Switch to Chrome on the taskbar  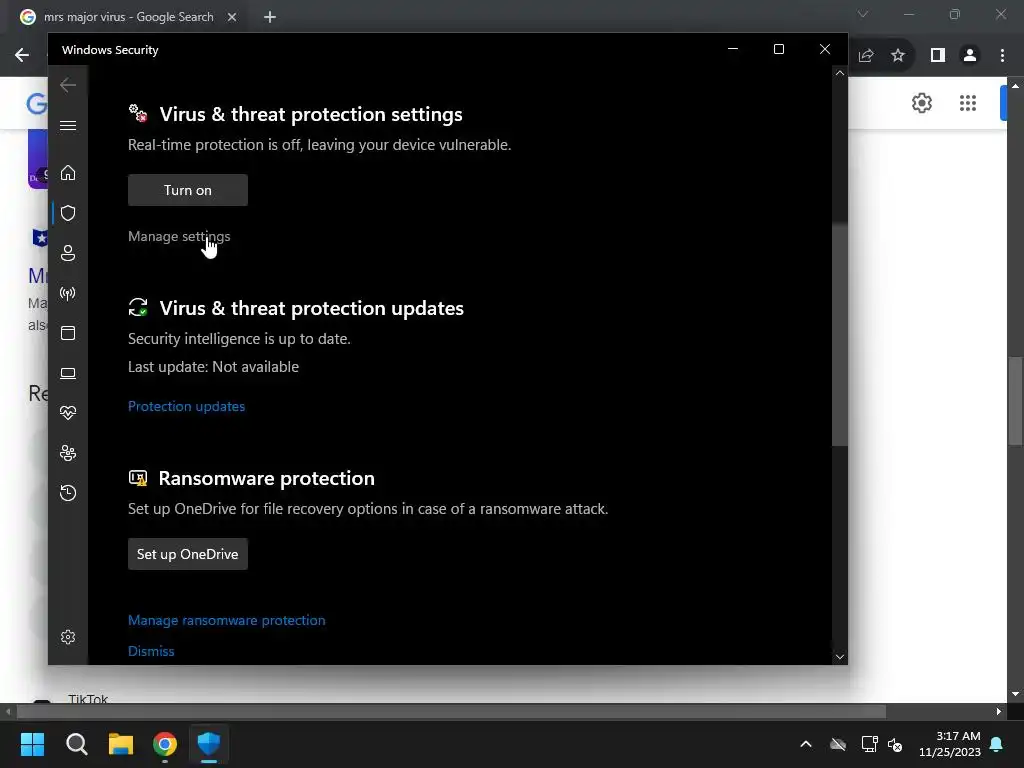[x=165, y=744]
